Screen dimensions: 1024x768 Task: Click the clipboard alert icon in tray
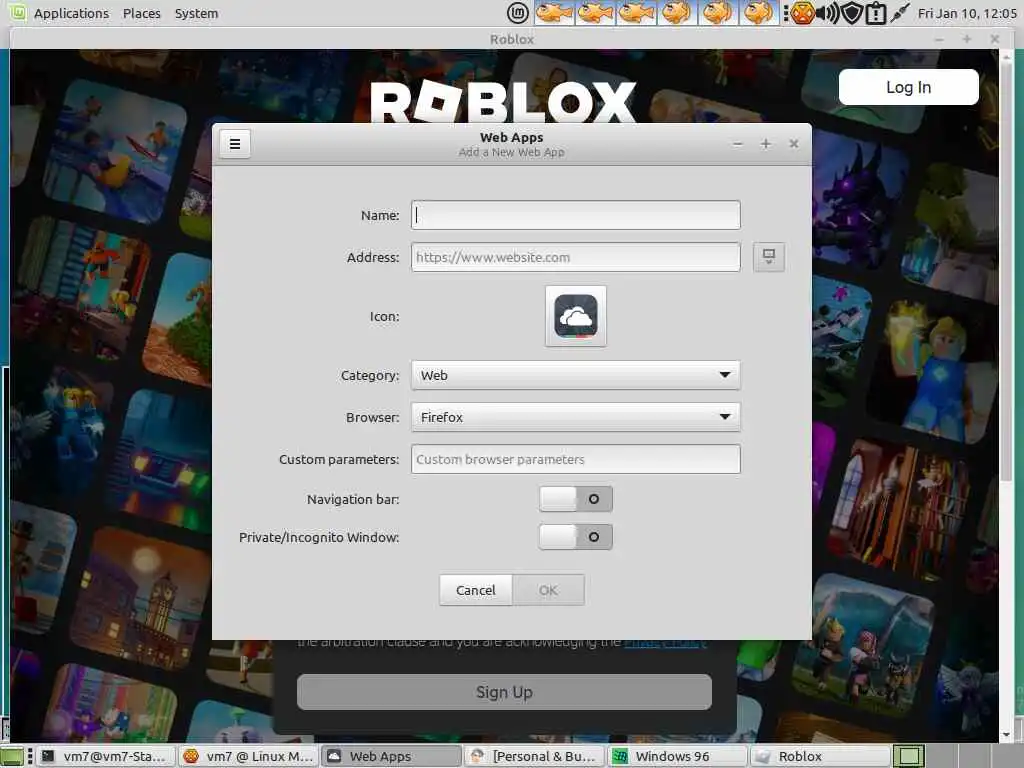[x=875, y=13]
